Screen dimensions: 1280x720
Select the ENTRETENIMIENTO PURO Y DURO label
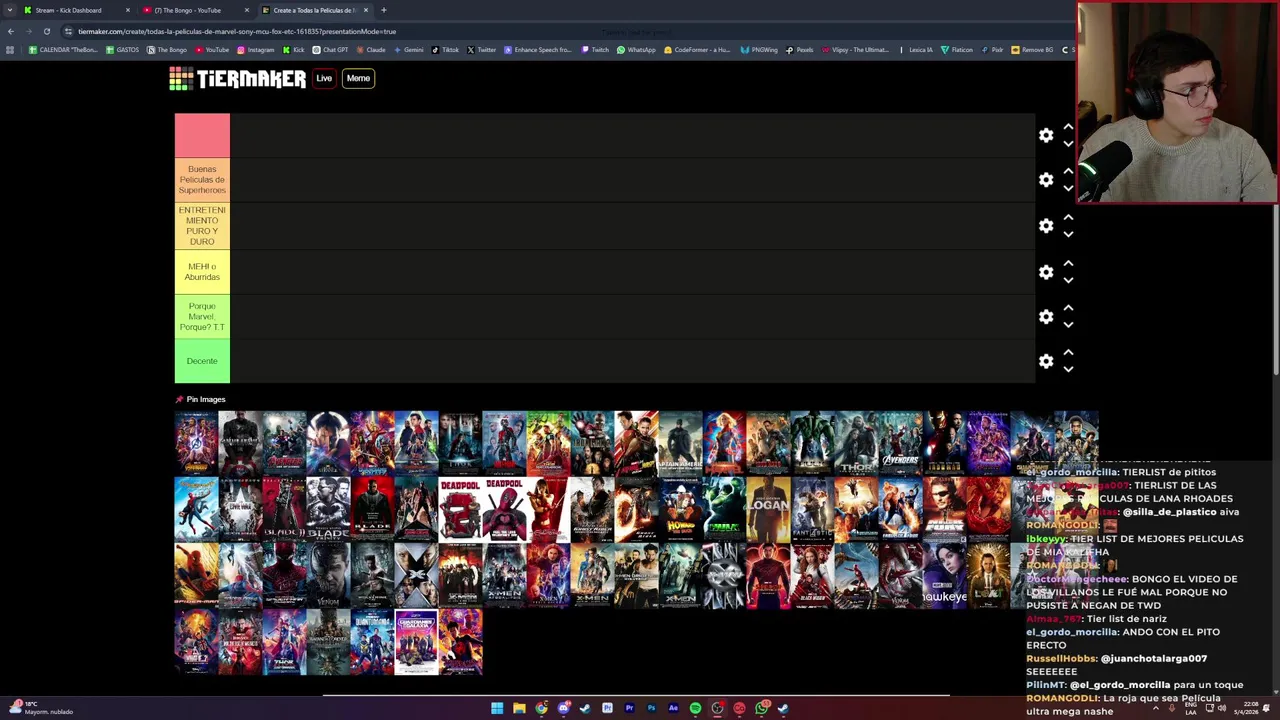(202, 226)
